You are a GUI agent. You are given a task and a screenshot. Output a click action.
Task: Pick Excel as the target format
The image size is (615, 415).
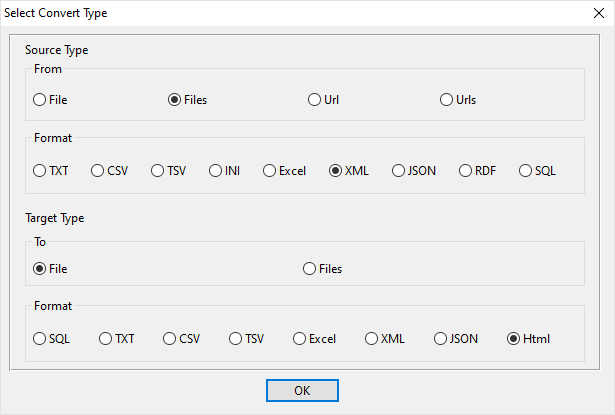coord(300,339)
